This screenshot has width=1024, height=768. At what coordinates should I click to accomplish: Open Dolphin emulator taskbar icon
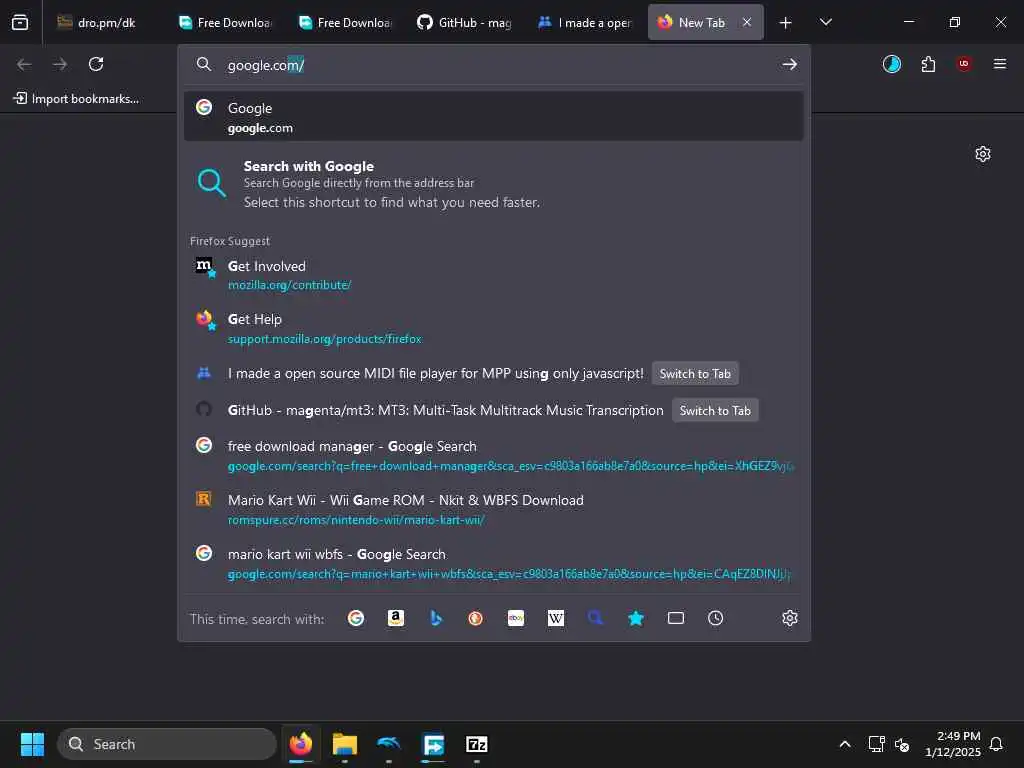click(x=389, y=744)
